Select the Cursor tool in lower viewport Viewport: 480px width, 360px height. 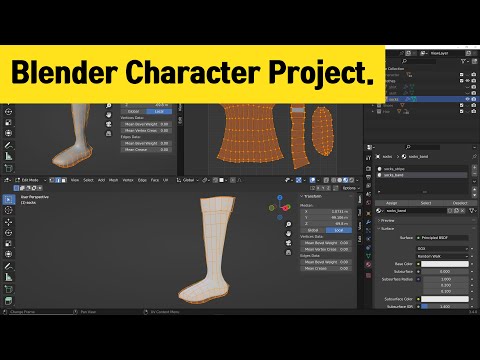click(x=9, y=210)
